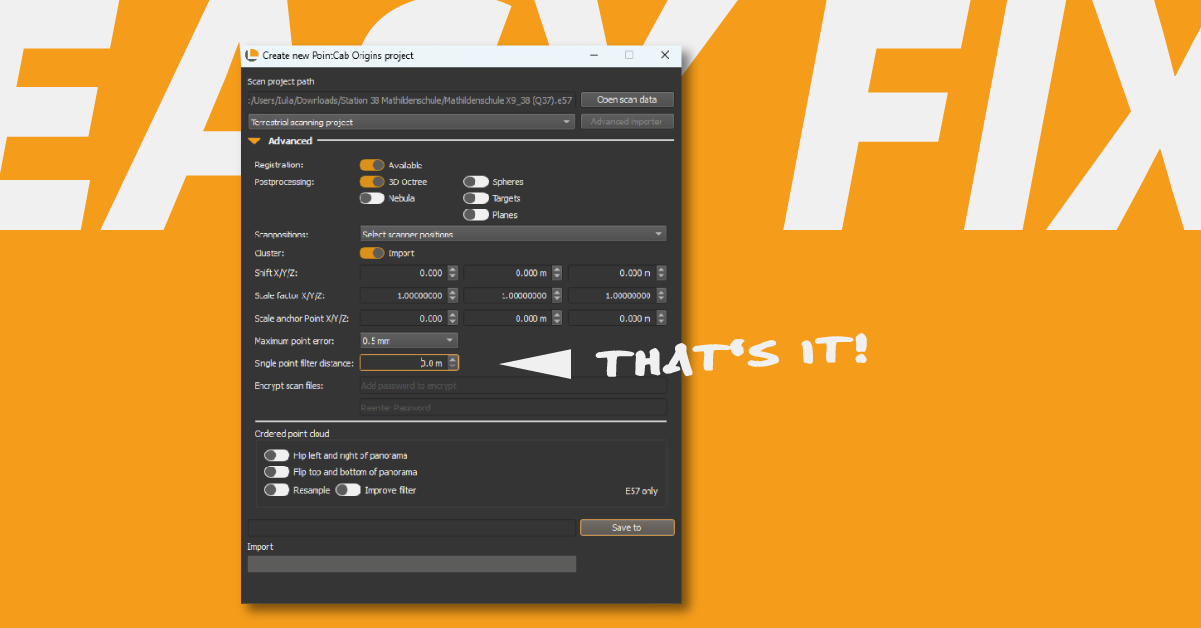
Task: Toggle the Registration Available switch
Action: pos(372,165)
